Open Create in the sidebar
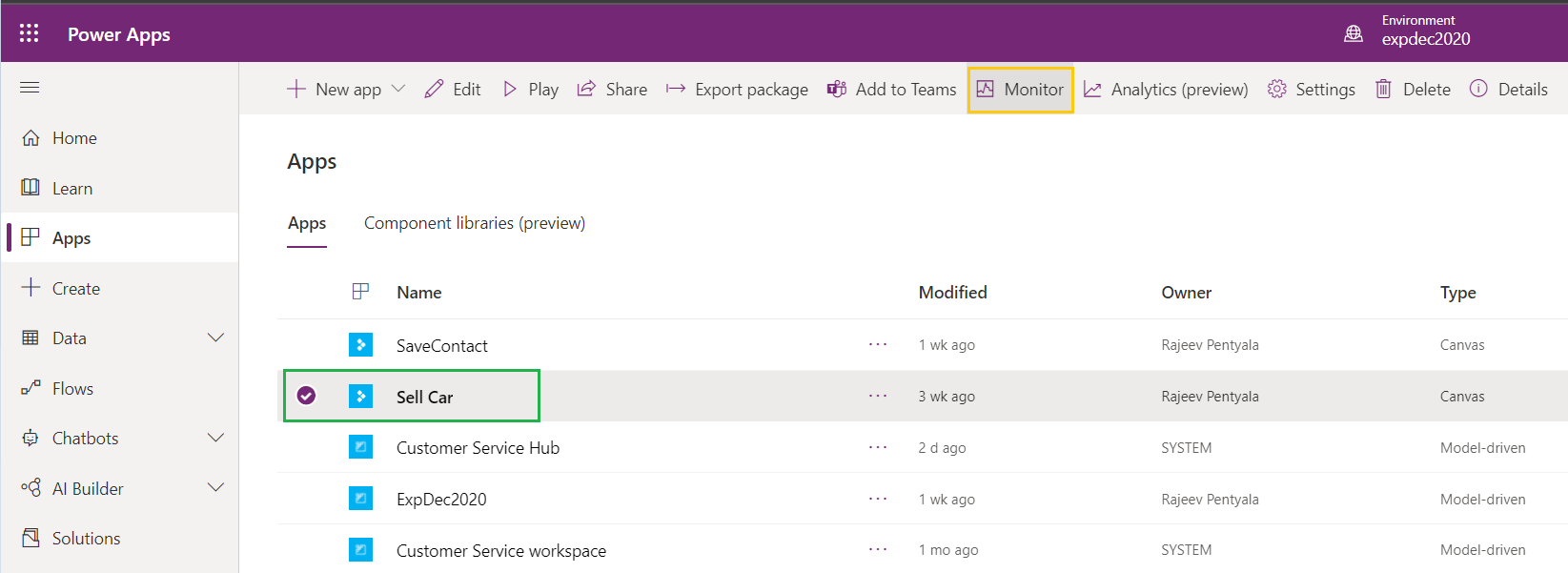The image size is (1568, 573). (119, 288)
